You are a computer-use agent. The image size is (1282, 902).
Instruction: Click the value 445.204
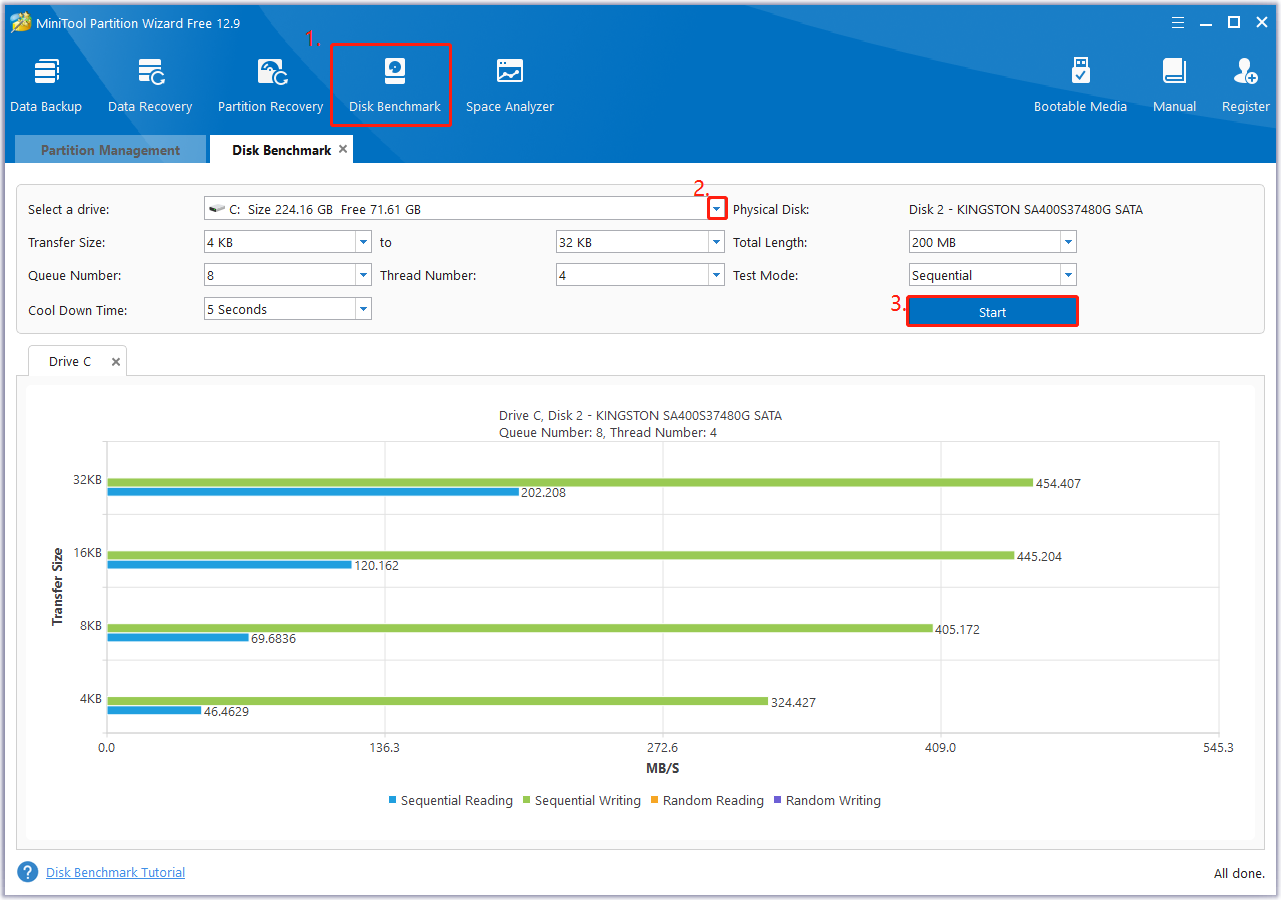click(x=1039, y=556)
